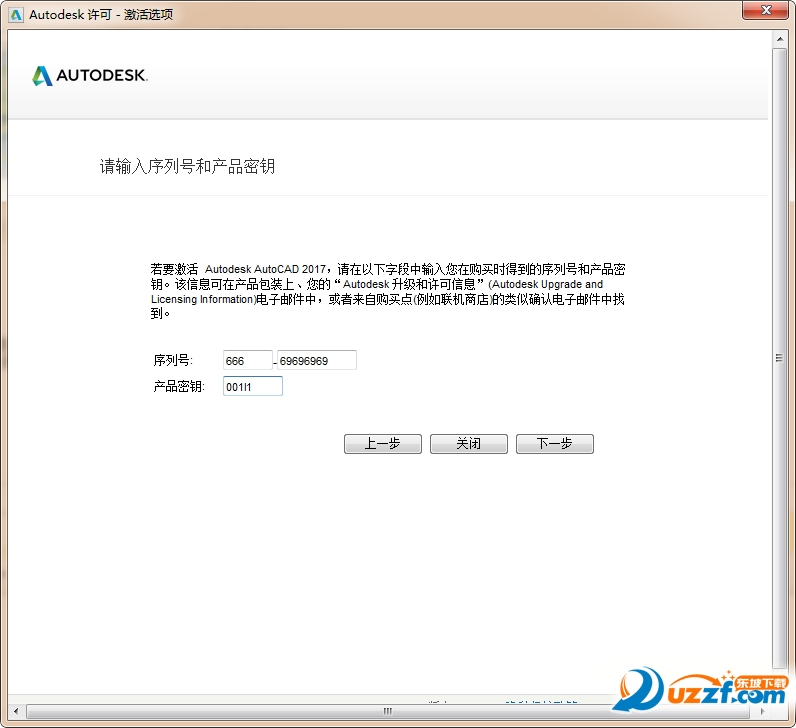Click the Autodesk logo in the header
Screen dimensions: 796x728
click(x=90, y=76)
